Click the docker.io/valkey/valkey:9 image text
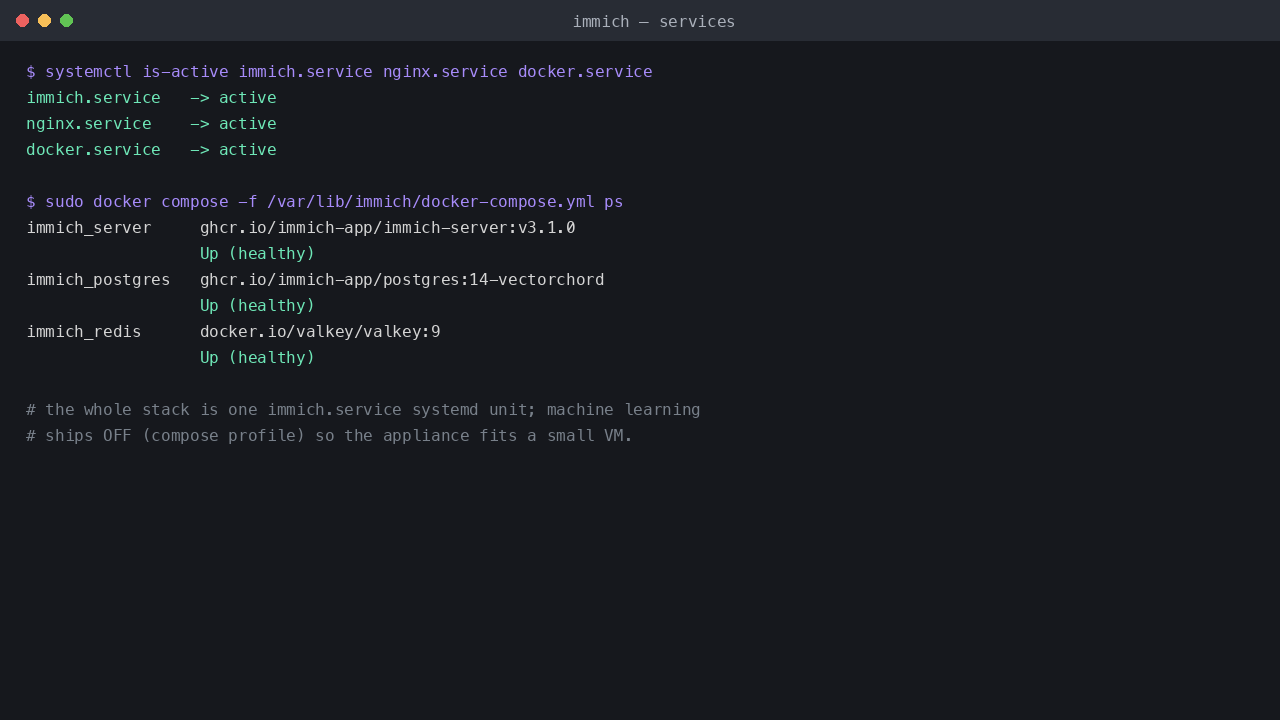Viewport: 1280px width, 720px height. (x=320, y=332)
